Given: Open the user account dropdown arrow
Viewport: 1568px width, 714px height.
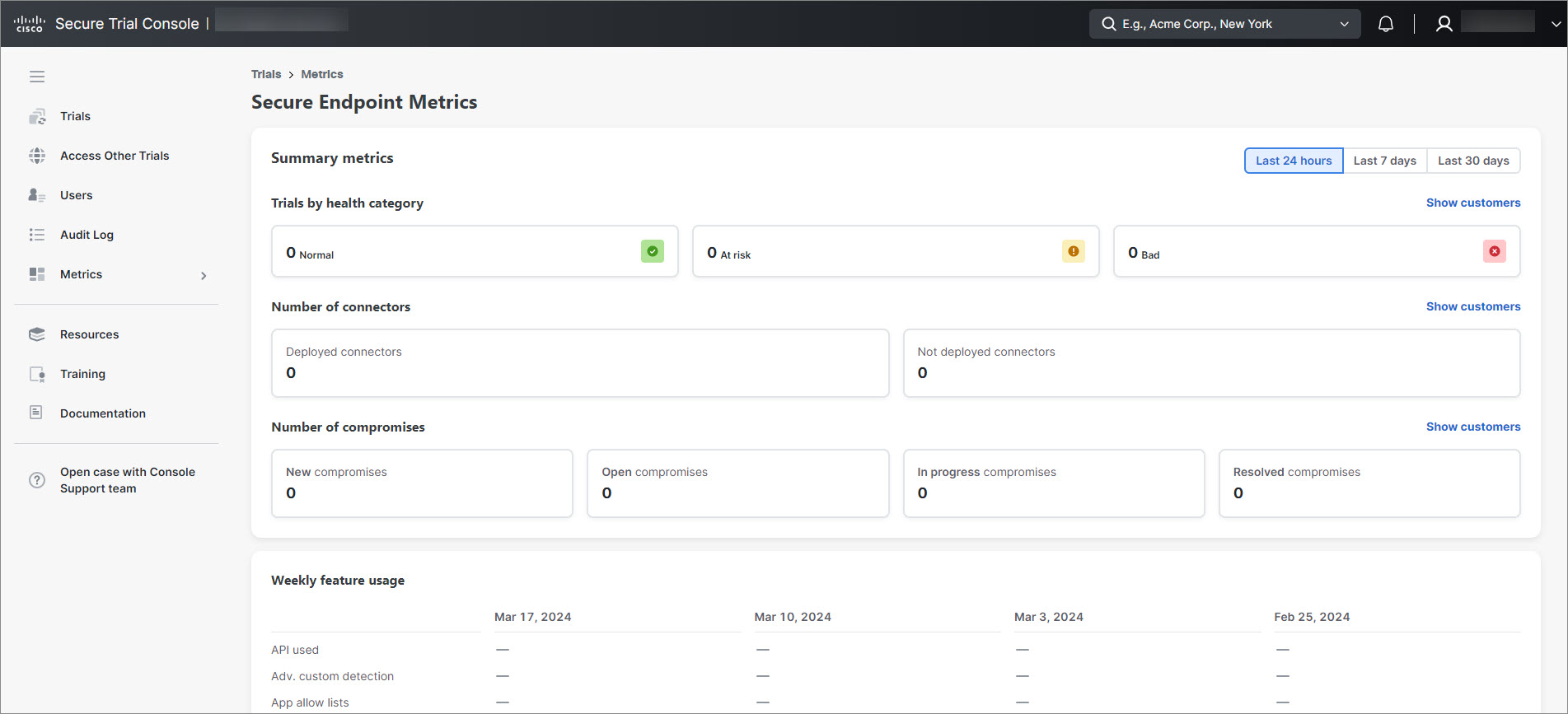Looking at the screenshot, I should (1555, 24).
